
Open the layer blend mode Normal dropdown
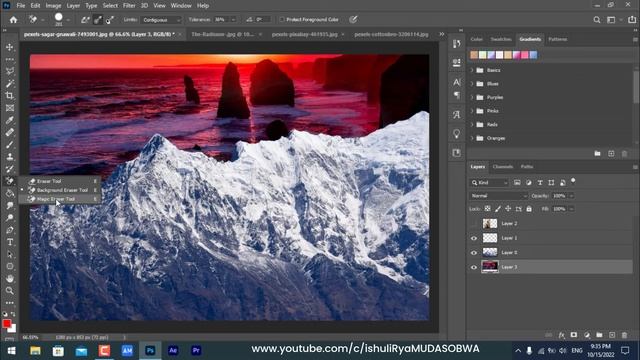(498, 196)
